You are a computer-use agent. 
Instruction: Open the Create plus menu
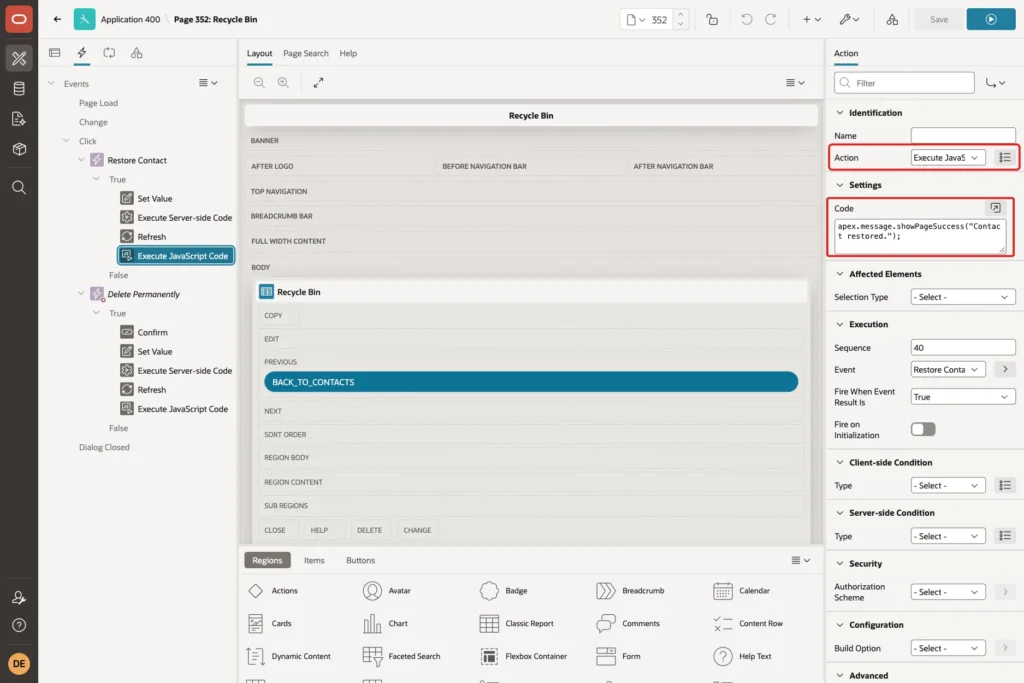click(812, 20)
